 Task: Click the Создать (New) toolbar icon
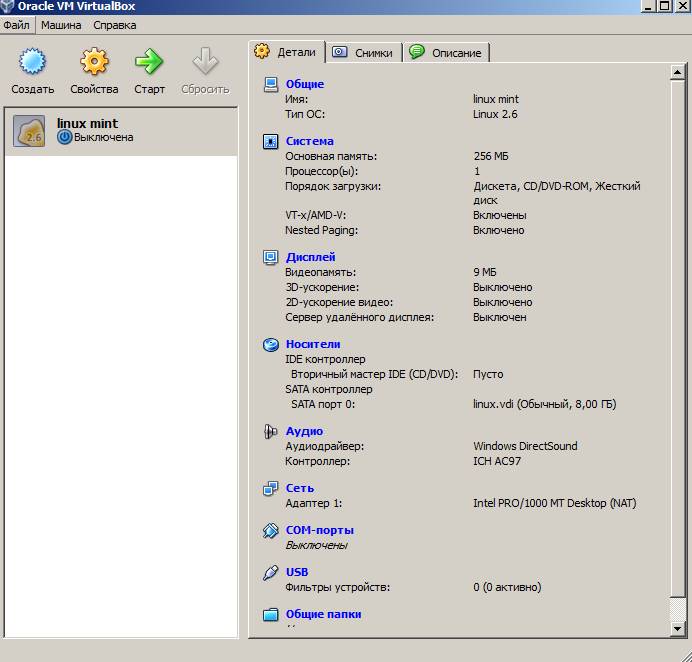tap(32, 61)
